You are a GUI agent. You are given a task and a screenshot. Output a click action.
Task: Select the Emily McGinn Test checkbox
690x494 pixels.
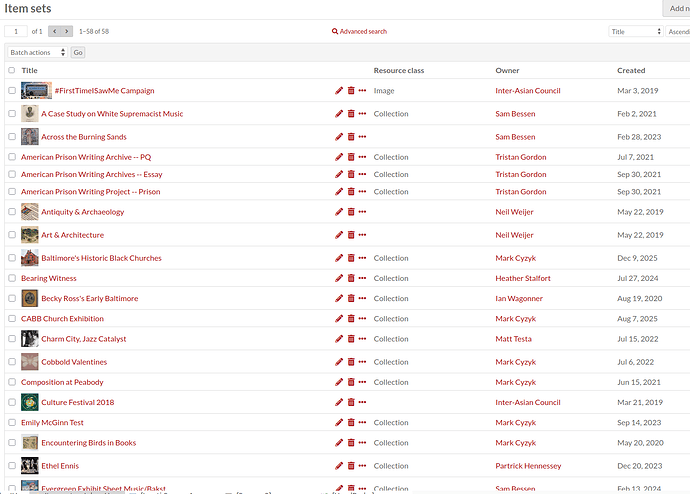(x=12, y=423)
